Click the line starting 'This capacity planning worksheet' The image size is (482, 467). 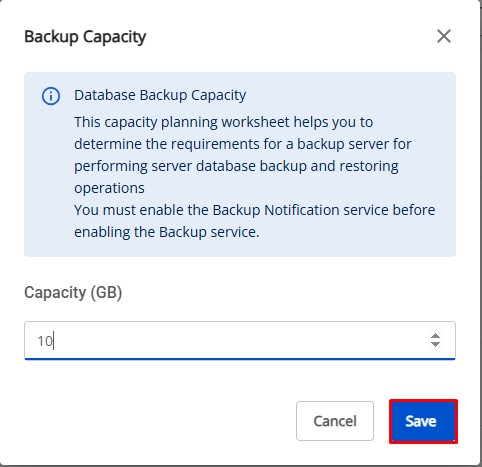(223, 122)
